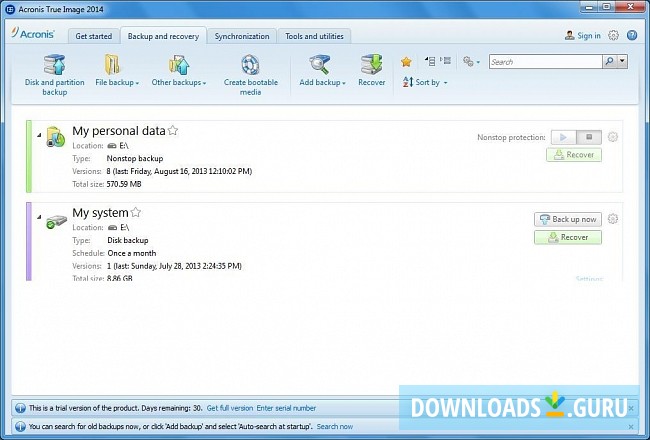The width and height of the screenshot is (650, 440).
Task: Switch to Get started tab
Action: pyautogui.click(x=94, y=36)
